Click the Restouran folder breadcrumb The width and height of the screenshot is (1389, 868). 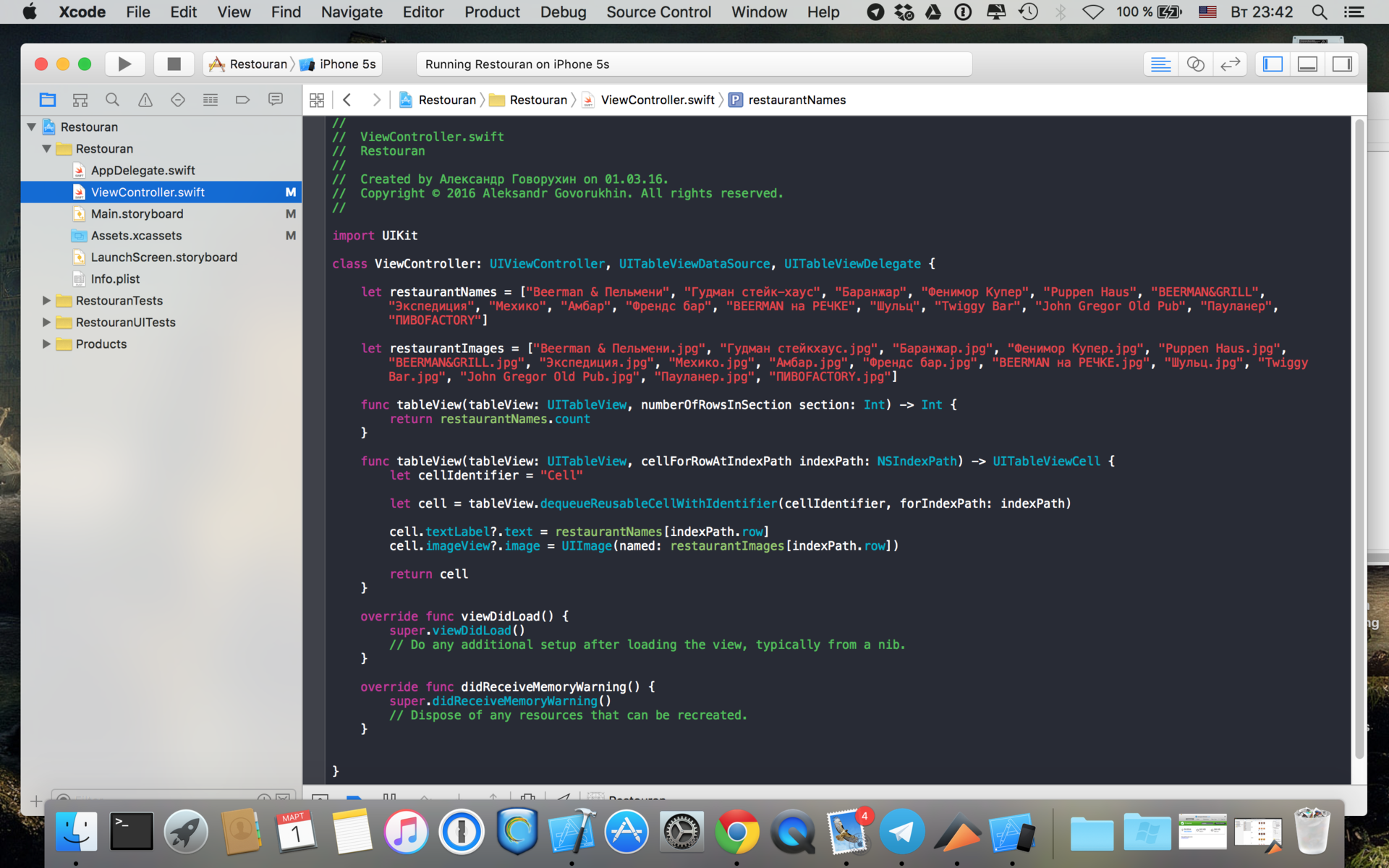click(529, 100)
